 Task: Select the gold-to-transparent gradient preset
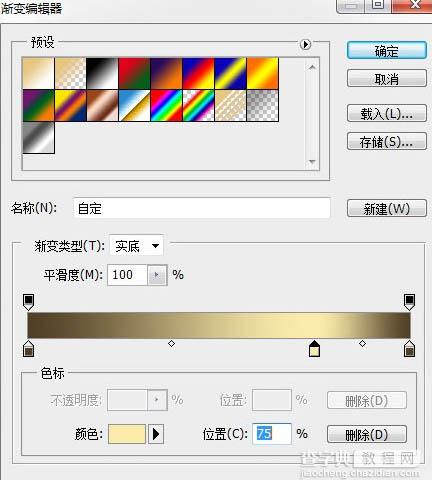tap(70, 73)
